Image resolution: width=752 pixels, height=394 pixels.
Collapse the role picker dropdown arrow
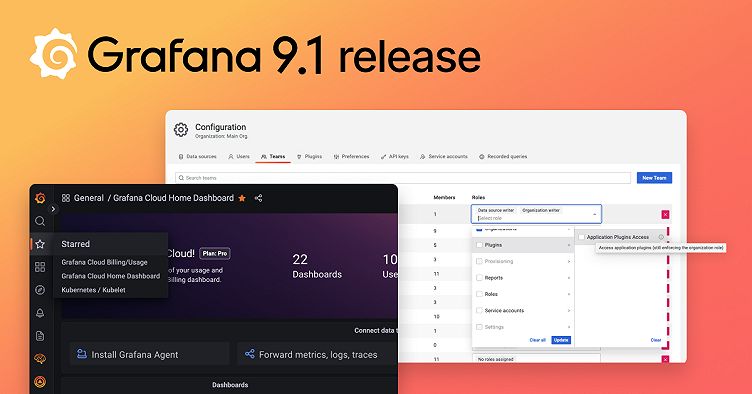[595, 214]
